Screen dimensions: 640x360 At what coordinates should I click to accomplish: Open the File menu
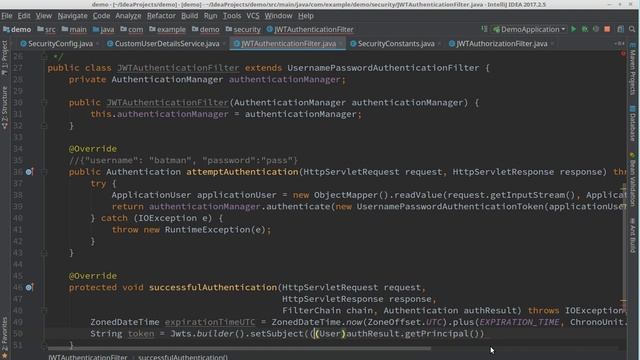pos(7,16)
